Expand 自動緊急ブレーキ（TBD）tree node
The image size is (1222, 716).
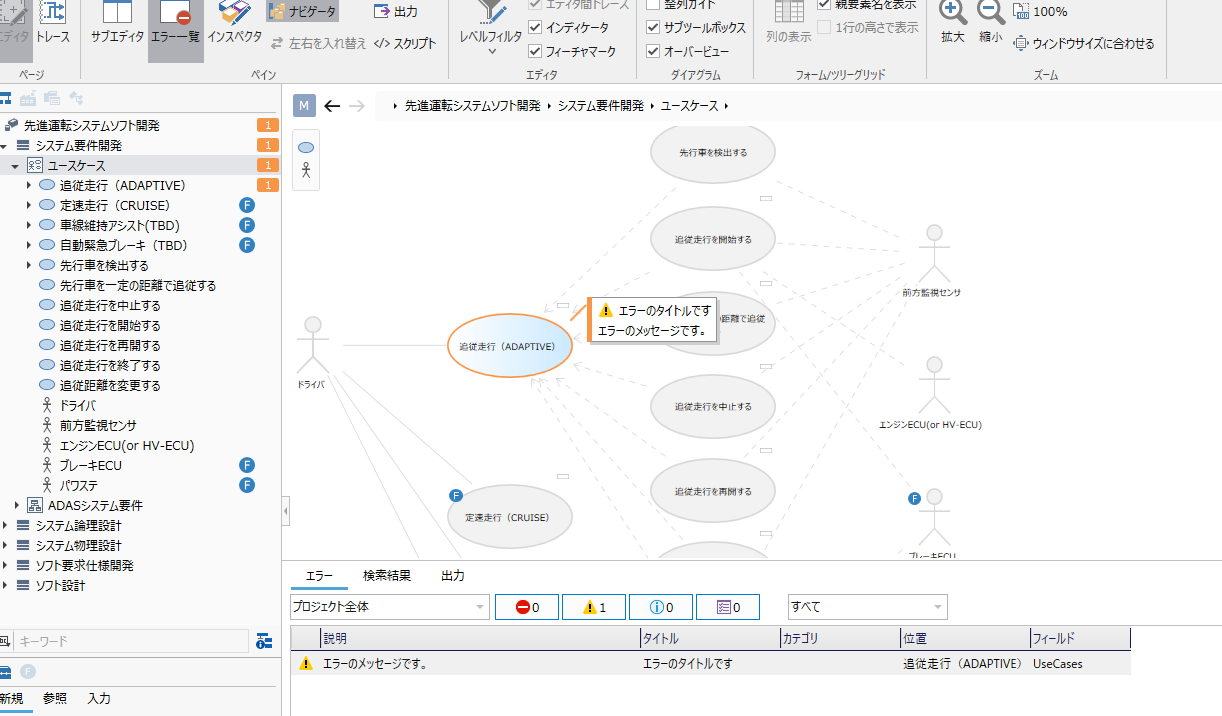tap(28, 245)
